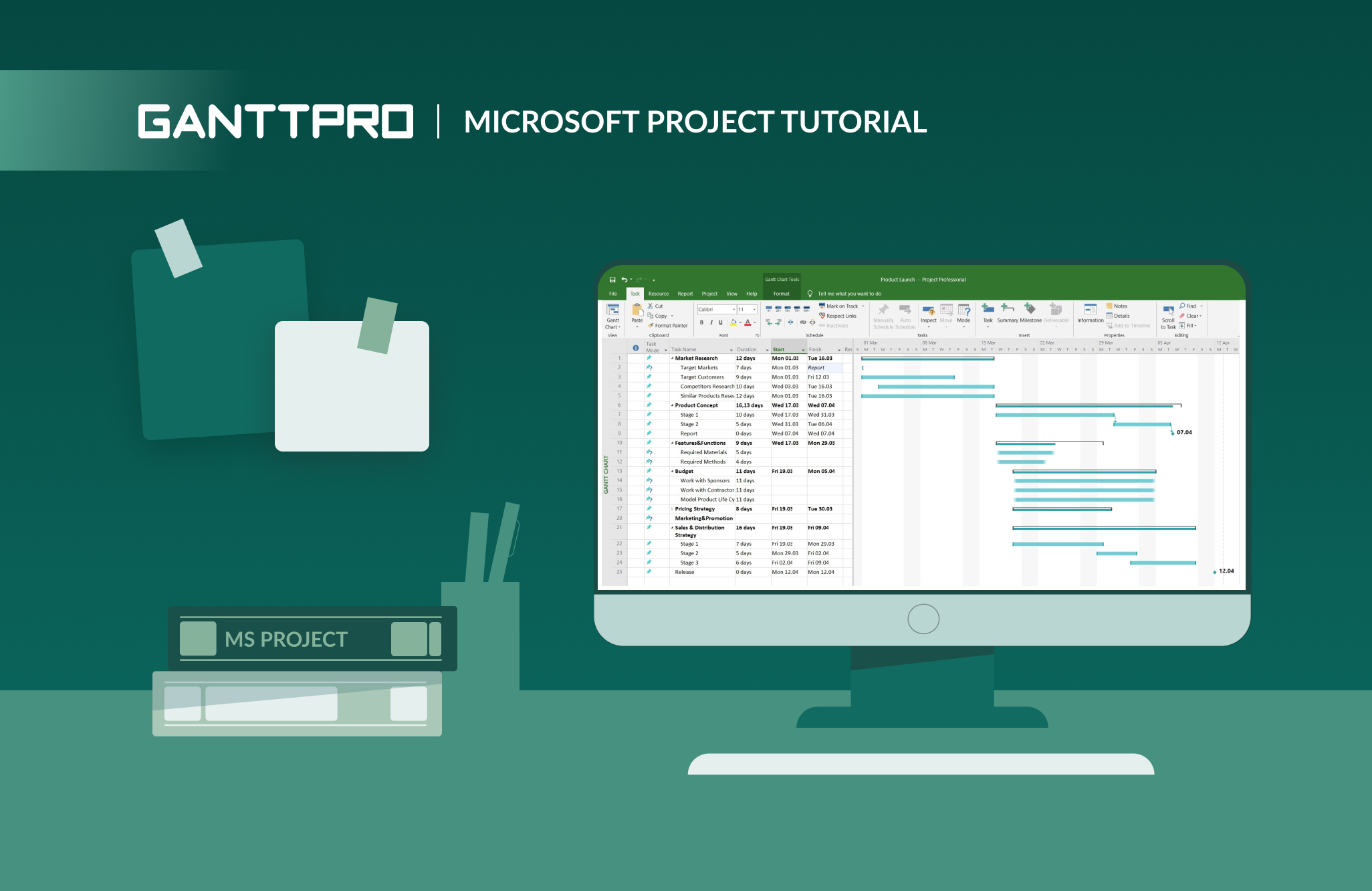Click the Link Tasks chain icon

pos(803,322)
